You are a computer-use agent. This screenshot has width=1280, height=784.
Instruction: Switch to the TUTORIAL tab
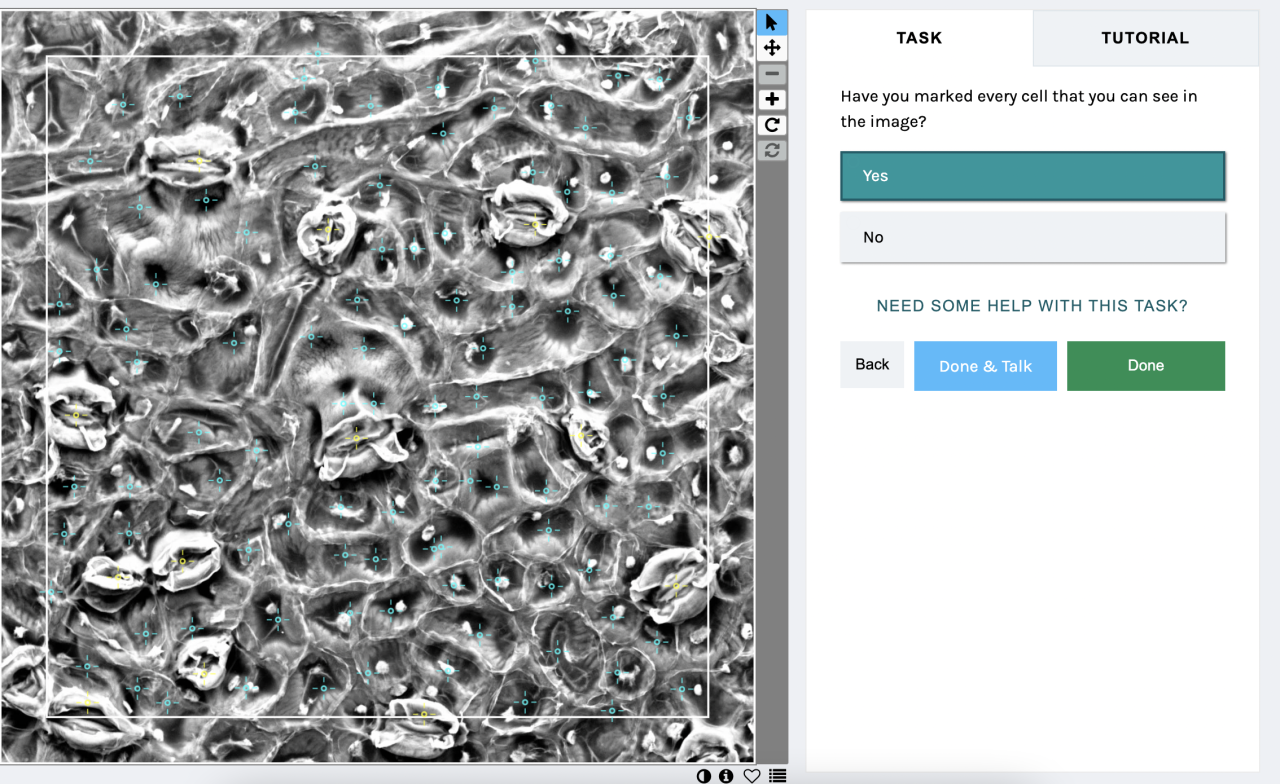(x=1145, y=38)
